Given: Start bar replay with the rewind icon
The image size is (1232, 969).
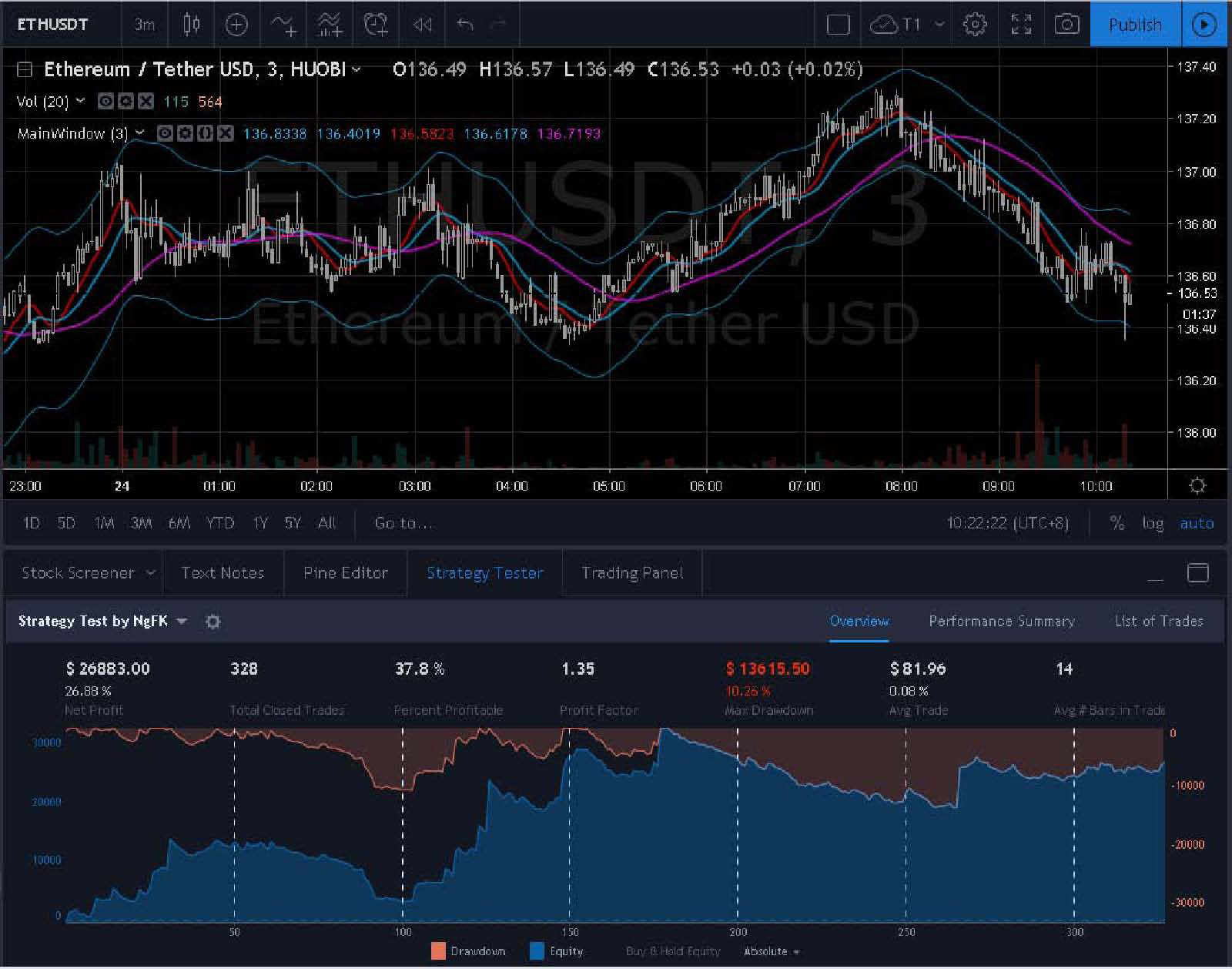Looking at the screenshot, I should 422,25.
